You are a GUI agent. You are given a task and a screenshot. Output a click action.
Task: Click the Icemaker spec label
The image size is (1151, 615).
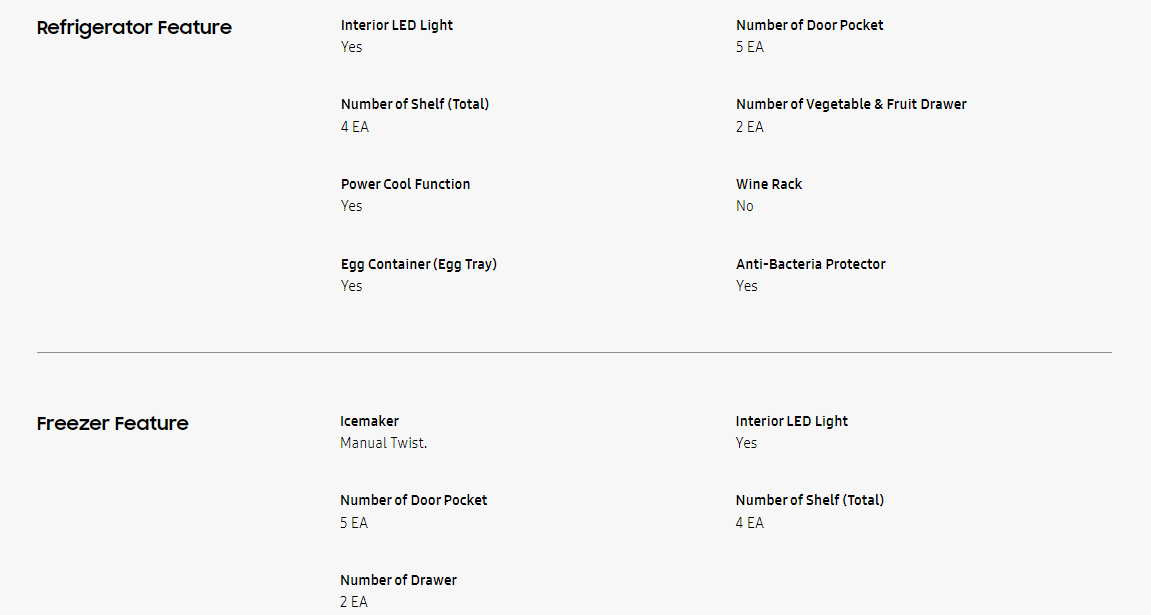(x=369, y=421)
